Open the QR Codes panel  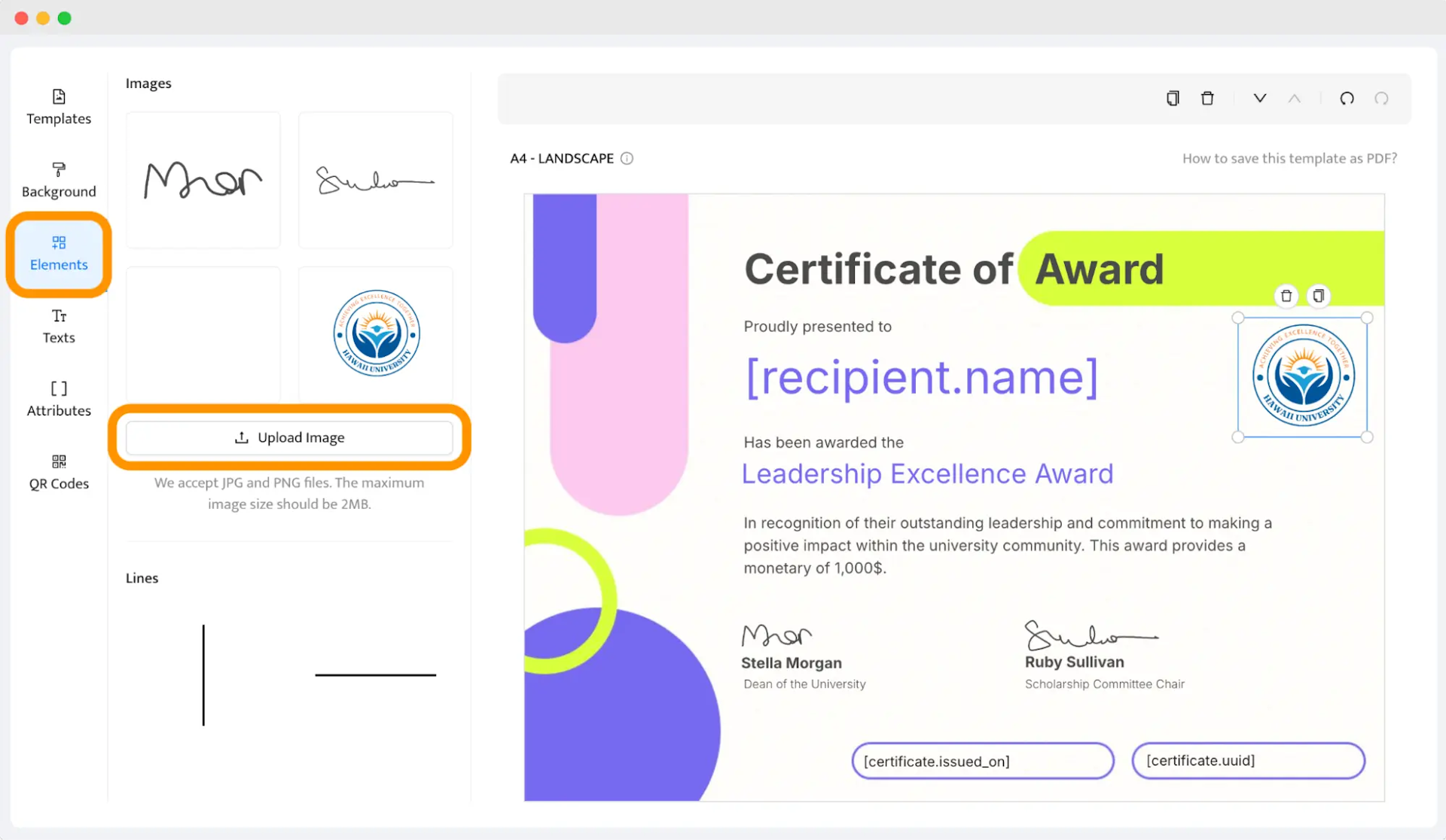[59, 471]
